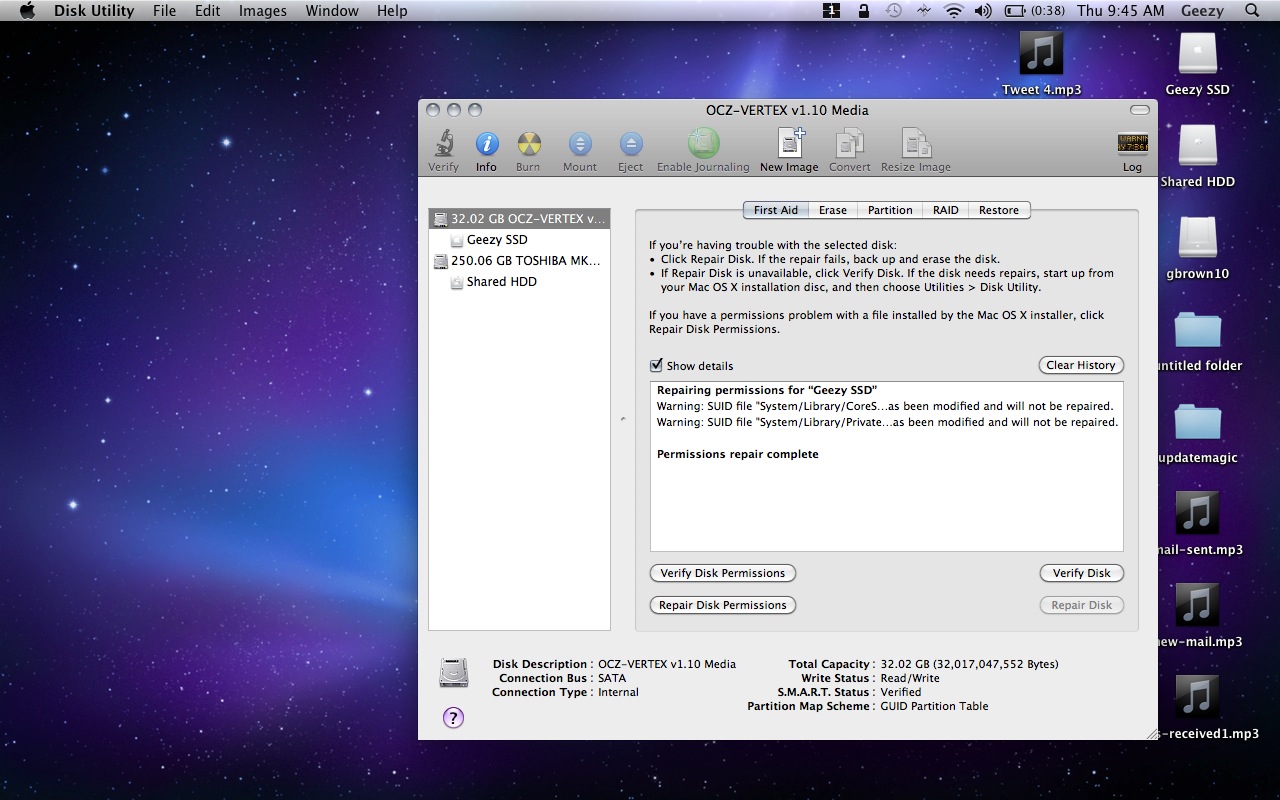
Task: Select 250.06 GB TOSHIBA disk in sidebar
Action: click(x=519, y=260)
